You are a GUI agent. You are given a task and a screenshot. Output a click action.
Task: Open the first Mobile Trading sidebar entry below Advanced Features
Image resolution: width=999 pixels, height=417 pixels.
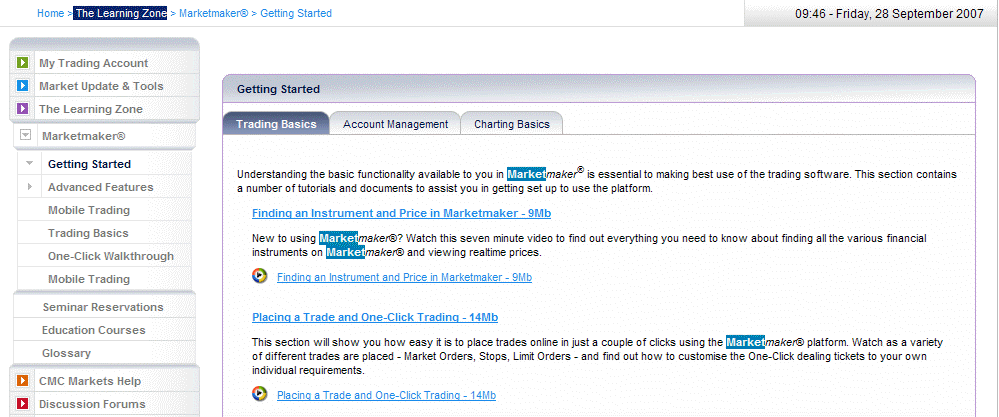click(x=89, y=210)
